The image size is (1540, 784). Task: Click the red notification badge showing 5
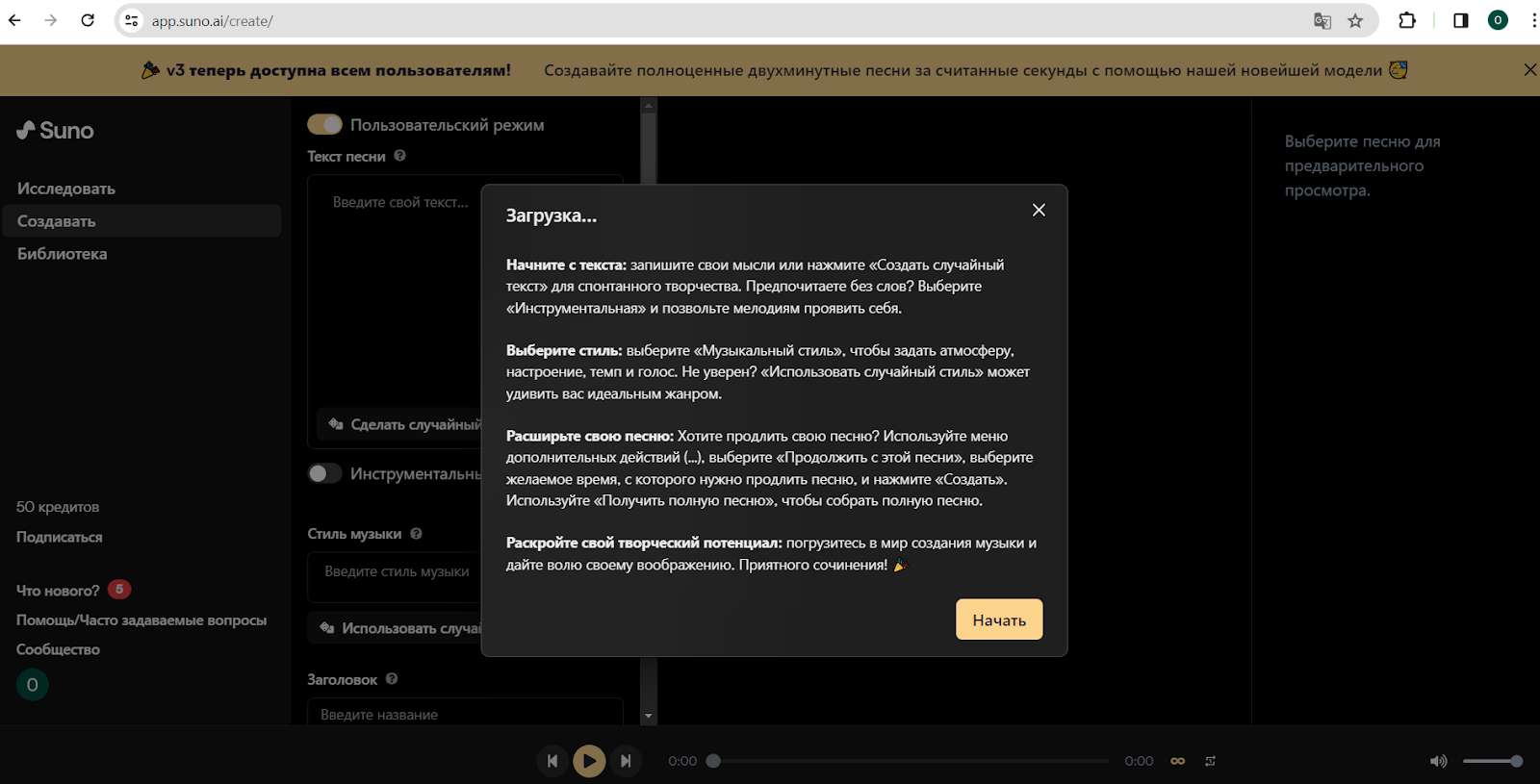(x=119, y=589)
